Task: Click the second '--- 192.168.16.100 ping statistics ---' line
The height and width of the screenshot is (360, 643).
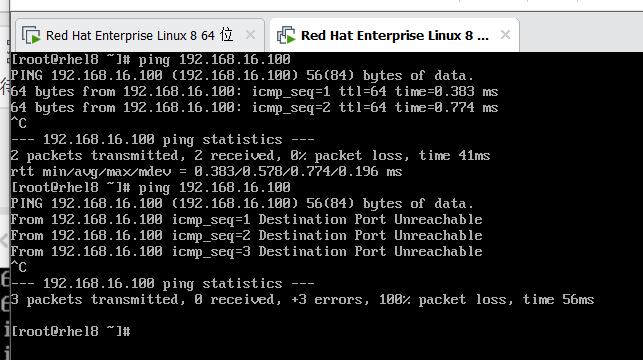Action: click(x=162, y=283)
